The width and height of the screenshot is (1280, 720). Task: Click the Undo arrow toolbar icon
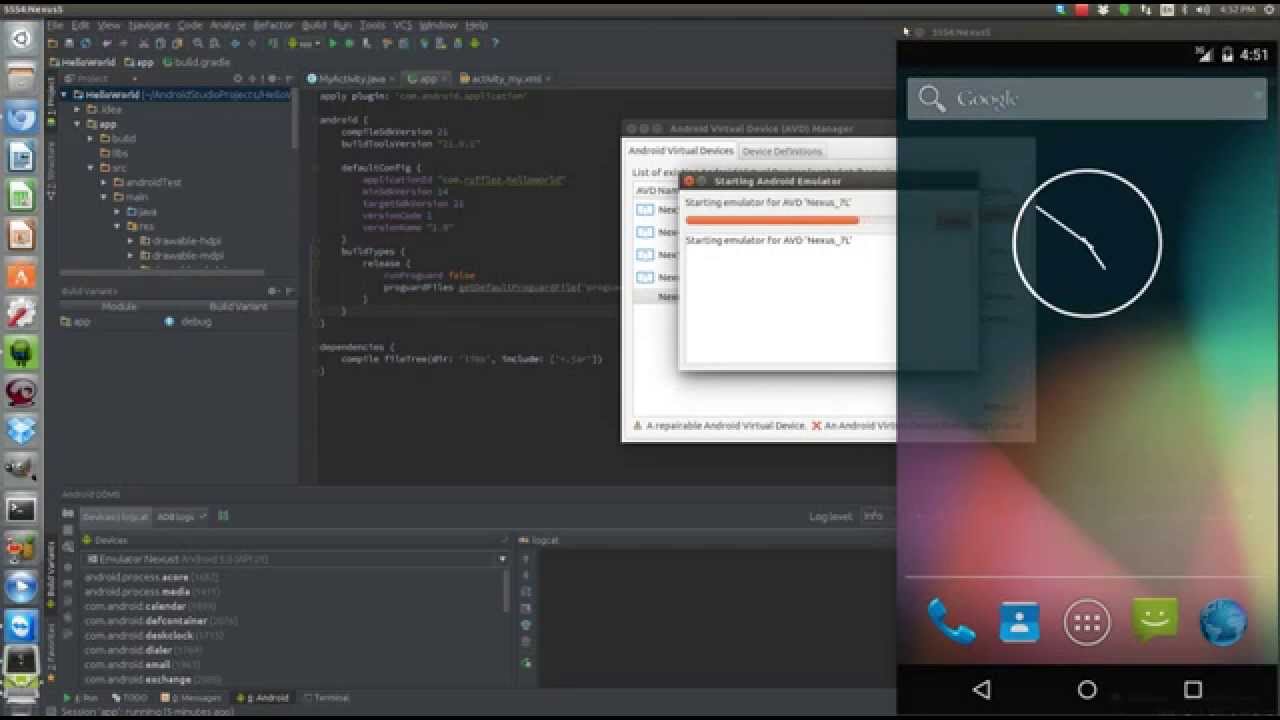(107, 43)
